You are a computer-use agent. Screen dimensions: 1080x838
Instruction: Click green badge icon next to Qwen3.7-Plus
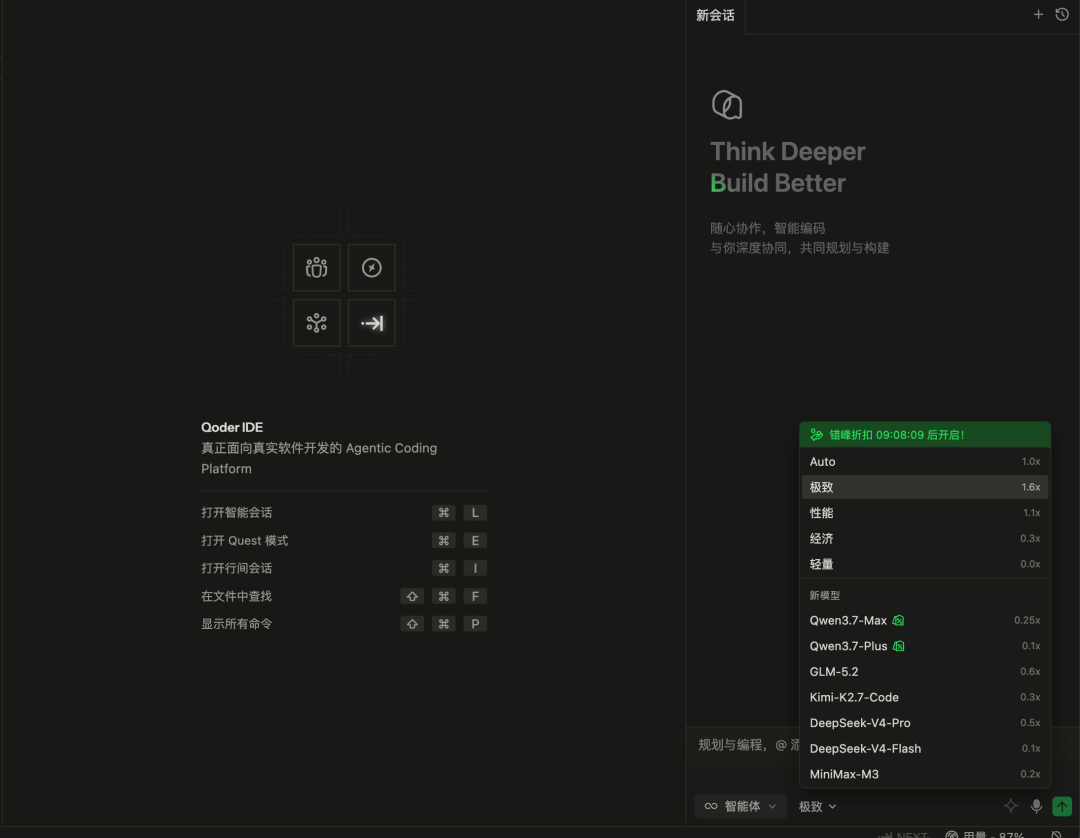tap(898, 646)
